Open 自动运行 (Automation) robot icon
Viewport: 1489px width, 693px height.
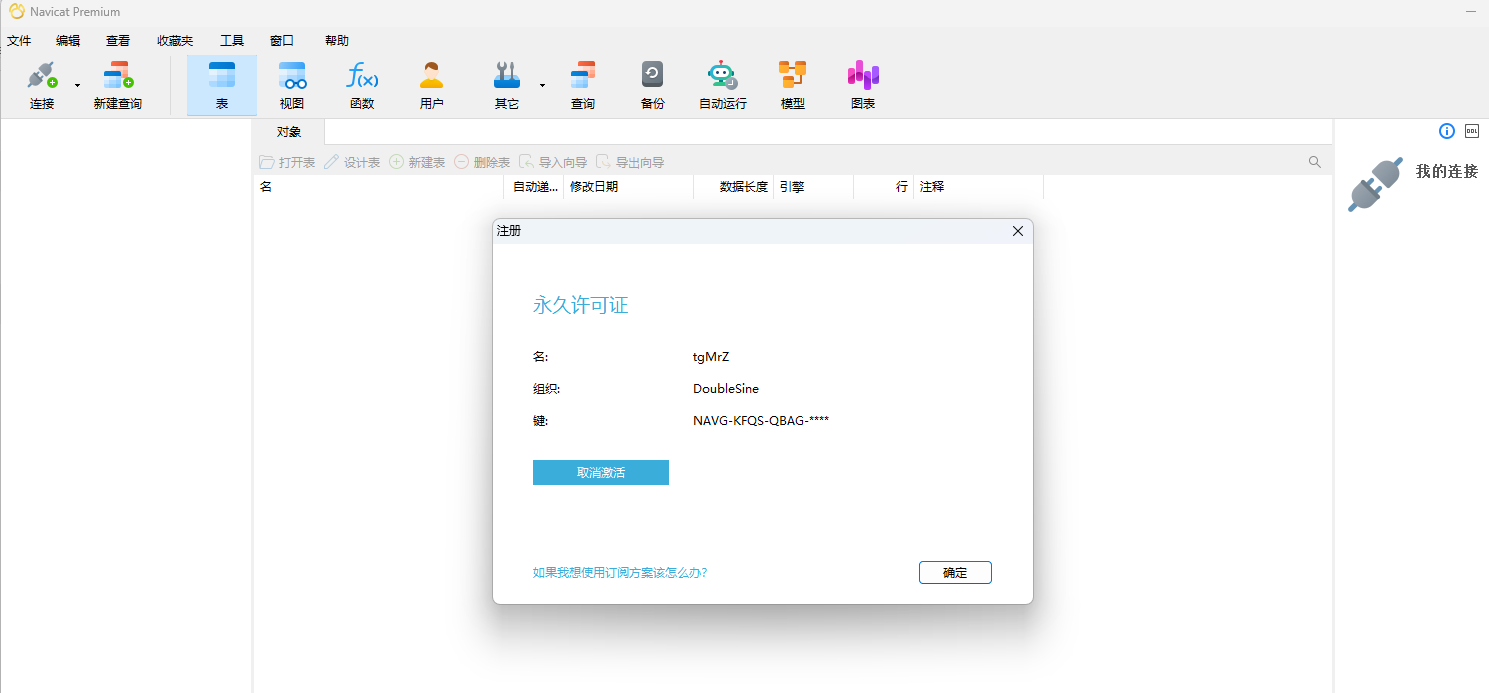point(722,84)
